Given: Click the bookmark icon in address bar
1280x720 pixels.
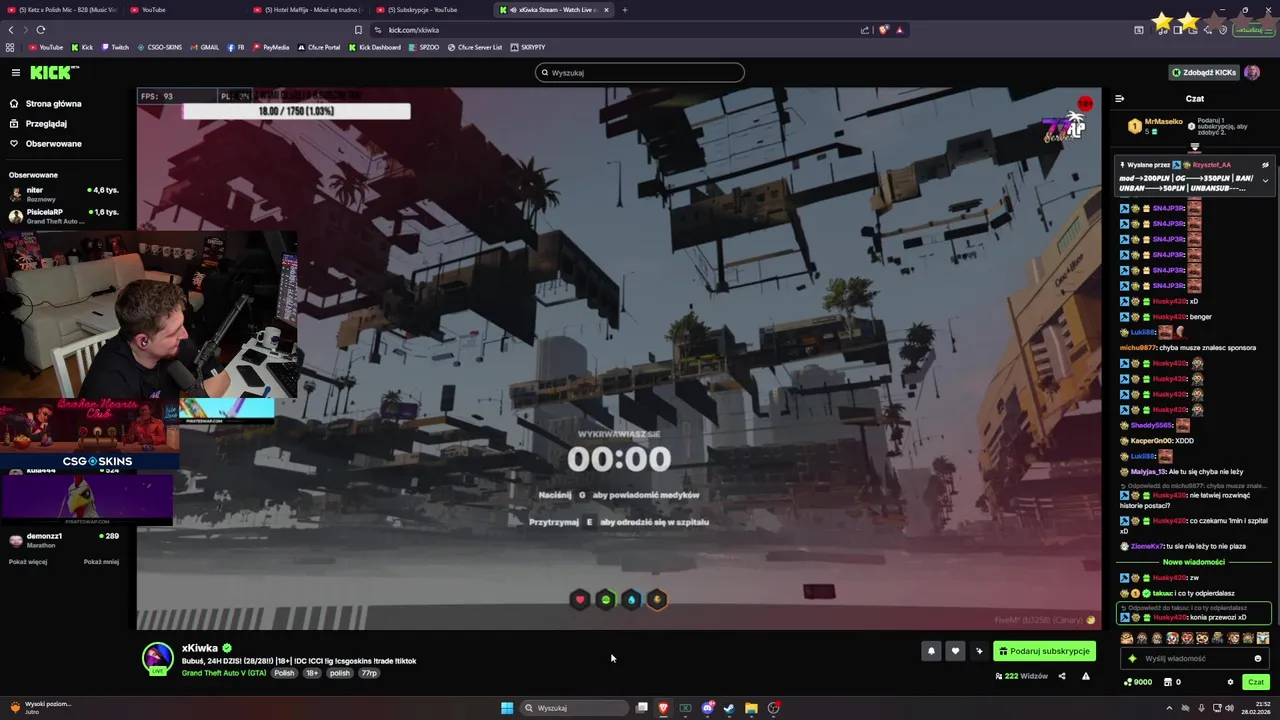Looking at the screenshot, I should coord(358,30).
